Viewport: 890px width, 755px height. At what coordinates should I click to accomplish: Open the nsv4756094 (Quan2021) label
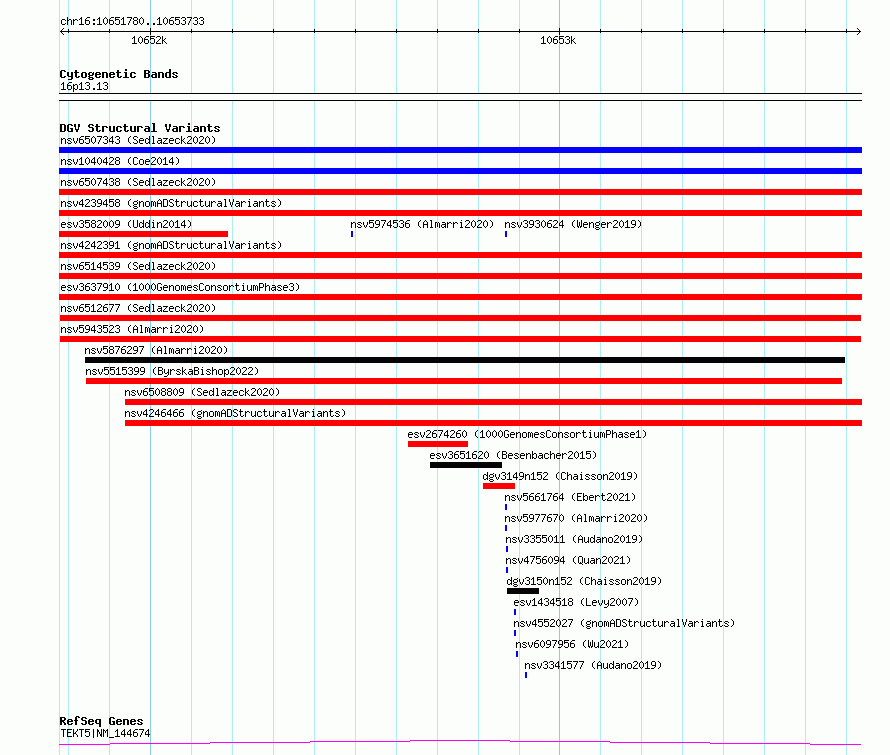568,560
